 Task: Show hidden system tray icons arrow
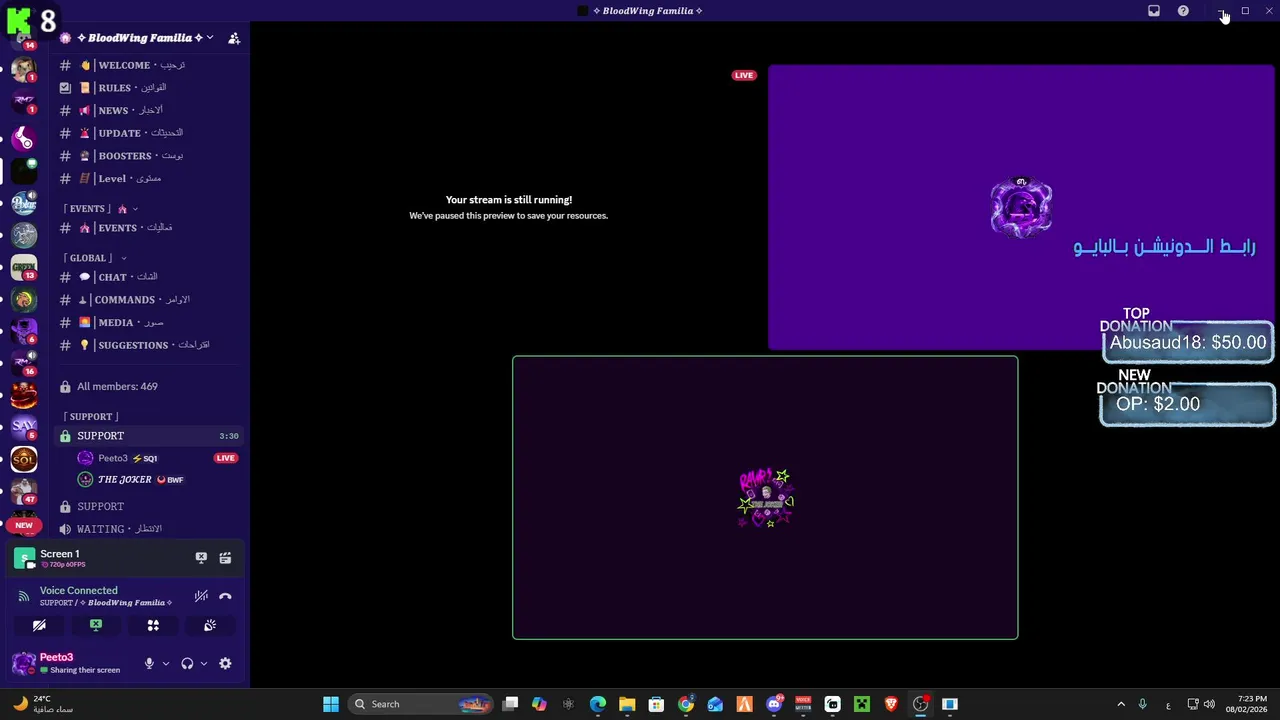(1121, 704)
